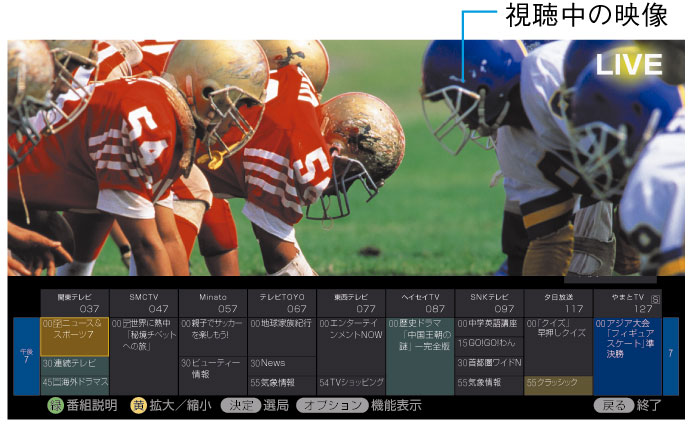Select the Minato 057 channel header
This screenshot has height=424, width=693.
point(212,303)
